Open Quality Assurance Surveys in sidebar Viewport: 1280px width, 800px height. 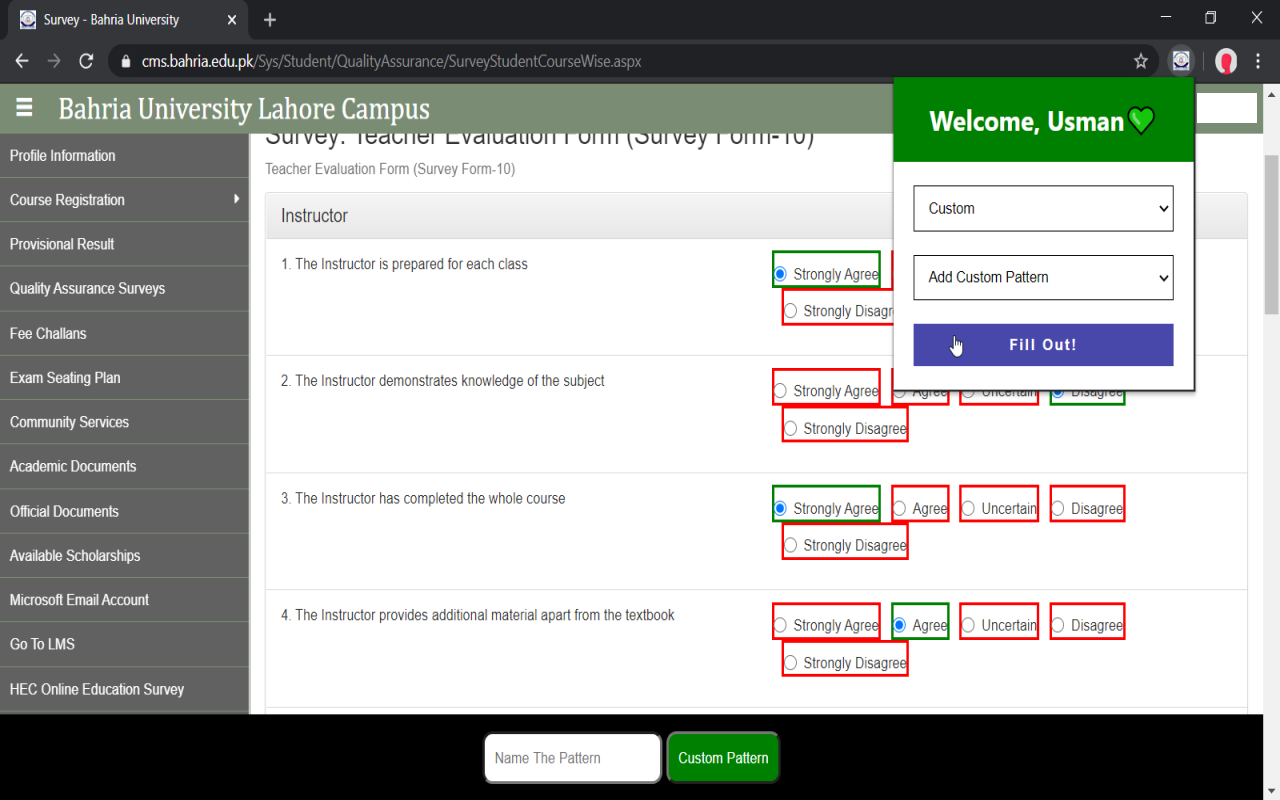click(x=124, y=289)
